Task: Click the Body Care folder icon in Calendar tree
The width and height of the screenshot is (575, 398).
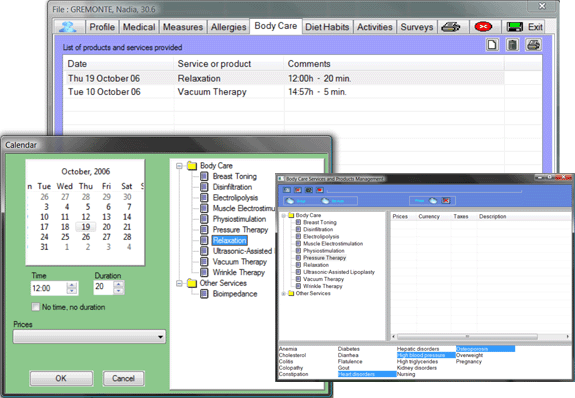Action: (192, 166)
